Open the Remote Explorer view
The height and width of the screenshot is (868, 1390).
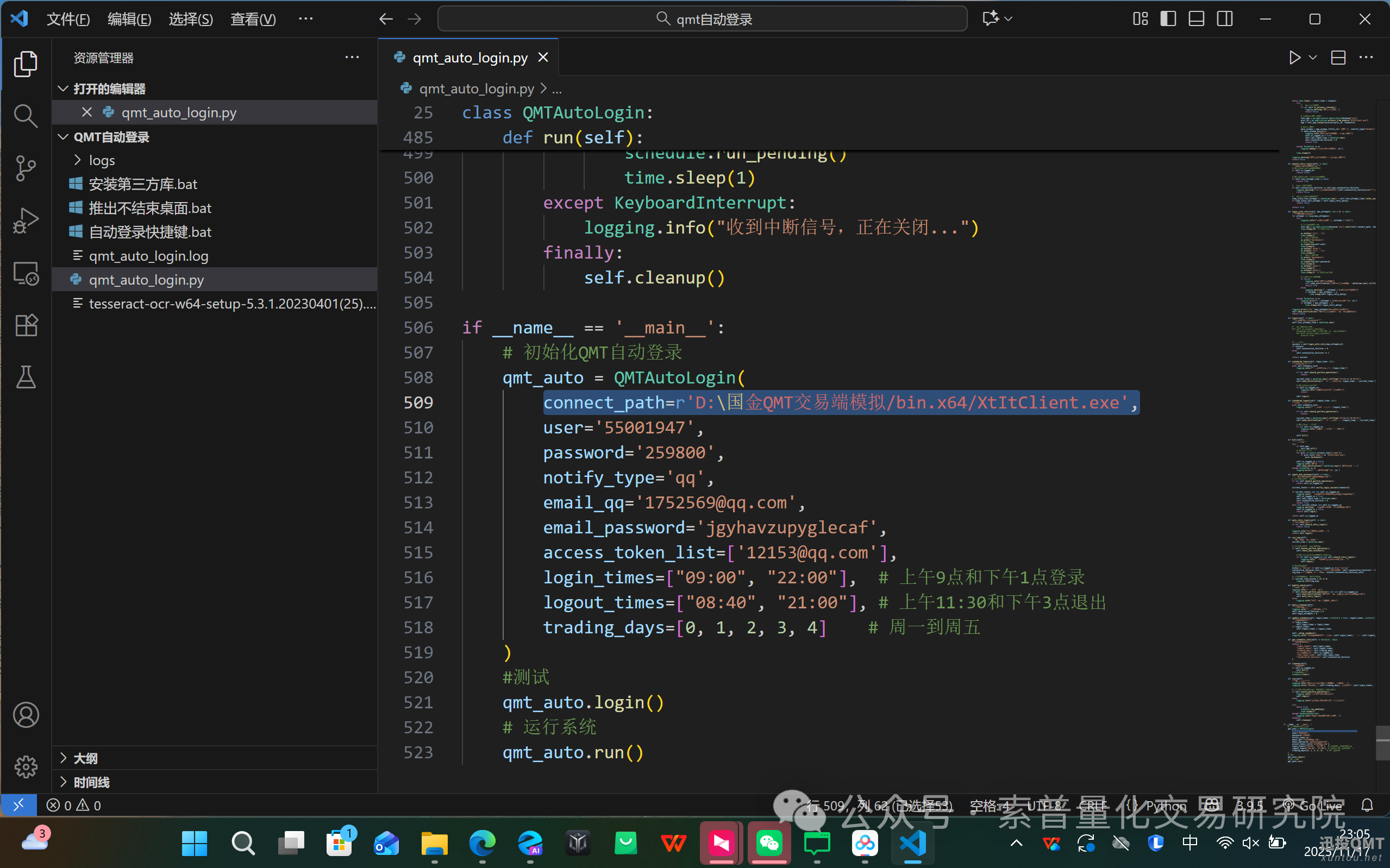(25, 273)
